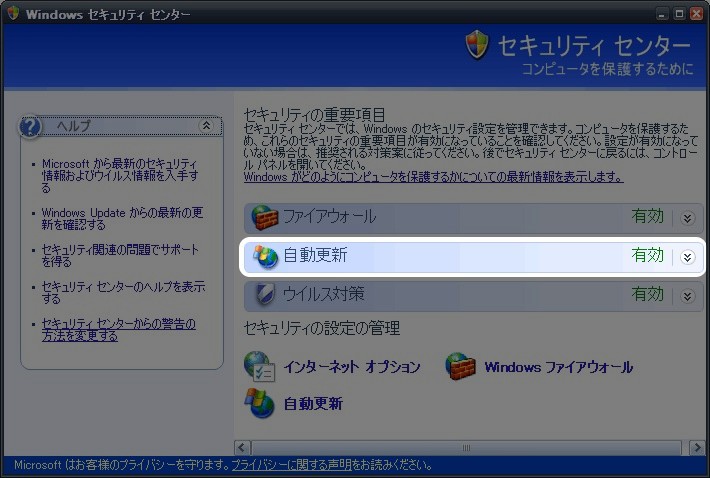Open Windows ファイアウォール settings link
This screenshot has width=710, height=478.
(x=558, y=367)
